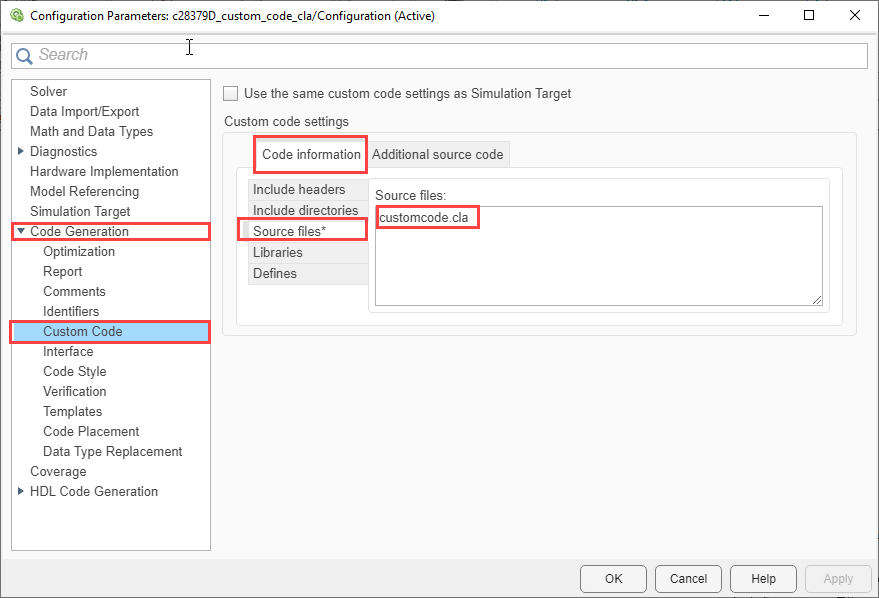Viewport: 879px width, 598px height.
Task: Click the search magnifier icon
Action: tap(25, 56)
